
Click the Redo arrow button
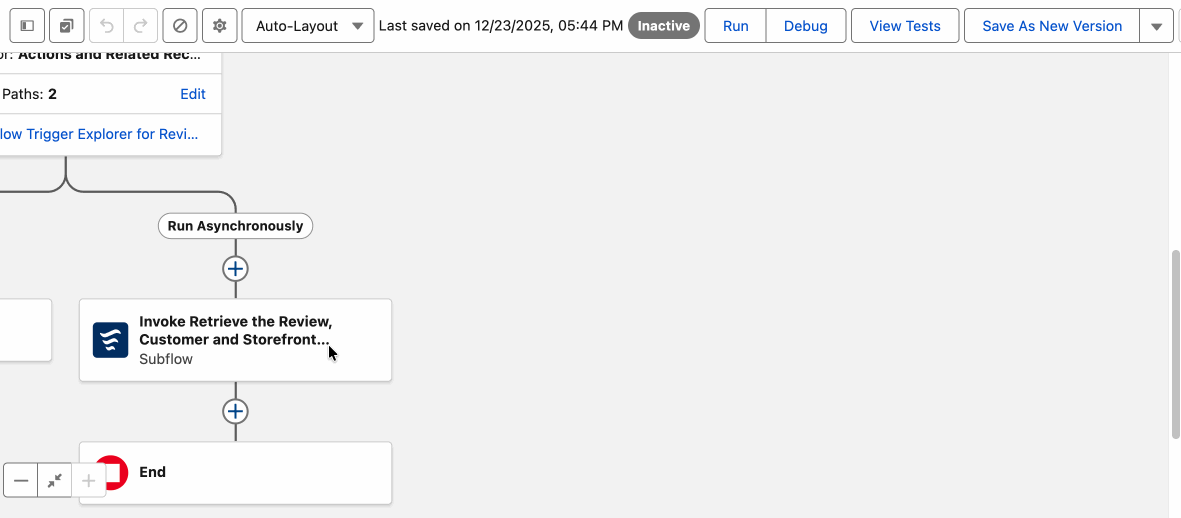(140, 26)
